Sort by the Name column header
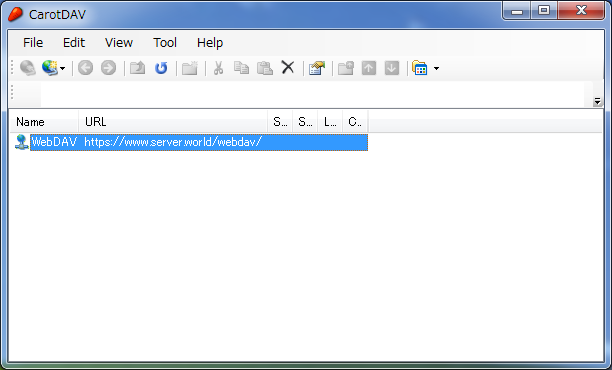The image size is (612, 370). pyautogui.click(x=44, y=122)
